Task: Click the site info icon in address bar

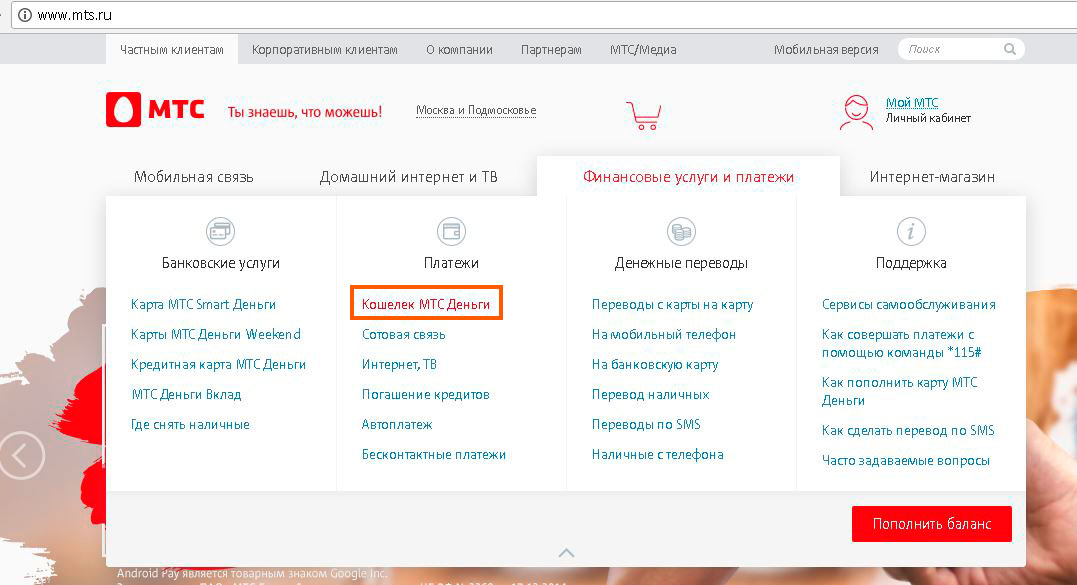Action: click(25, 15)
